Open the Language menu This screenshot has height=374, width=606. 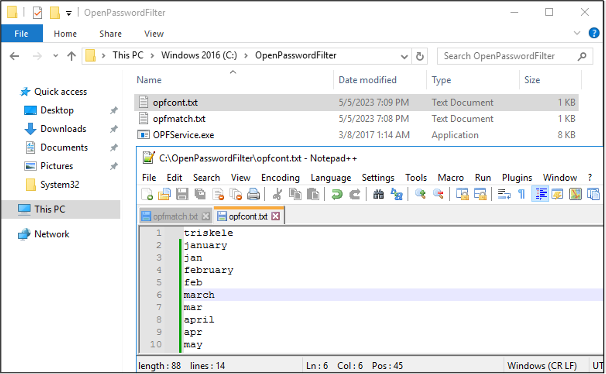coord(331,178)
